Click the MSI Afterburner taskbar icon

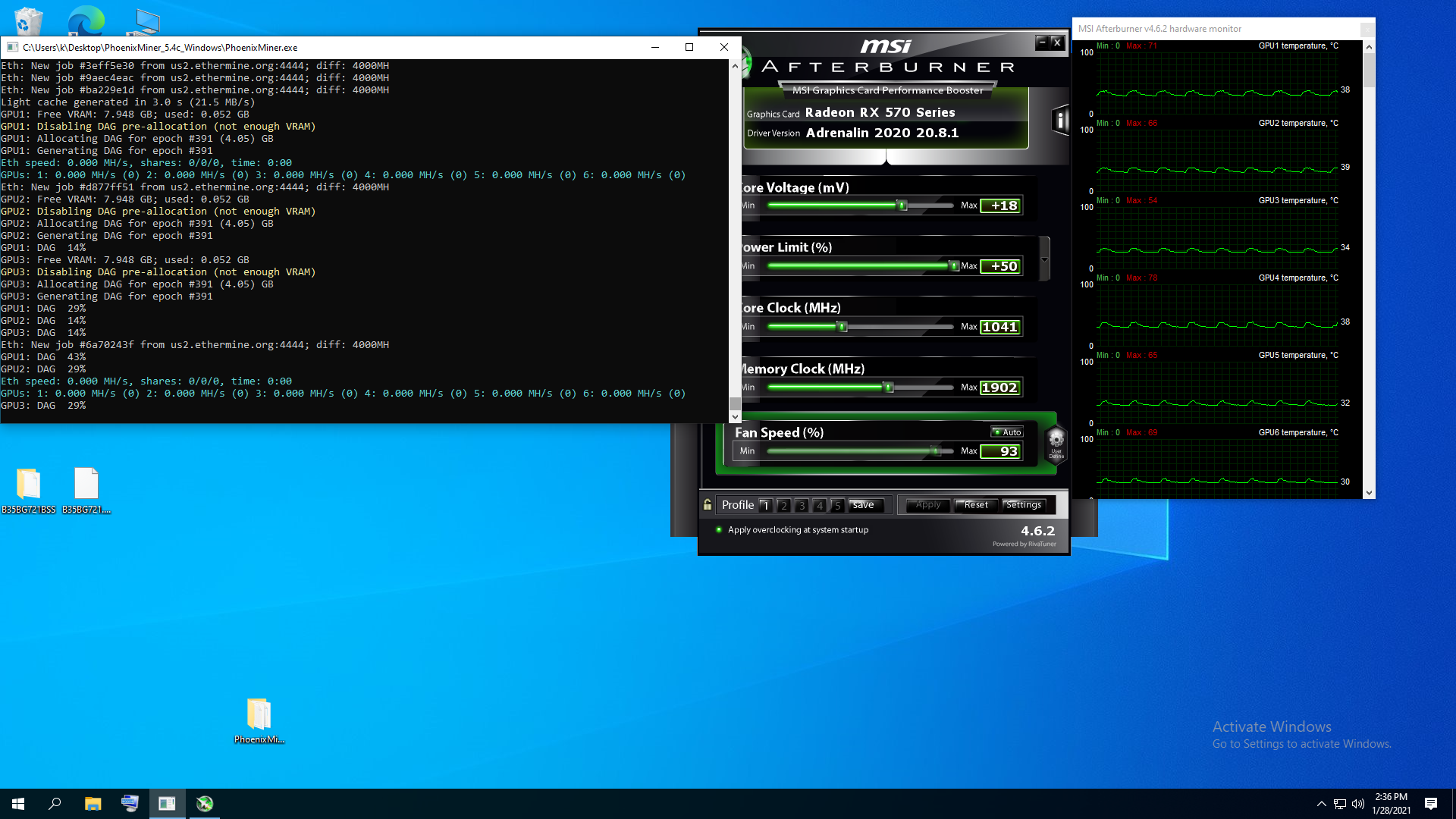click(205, 804)
